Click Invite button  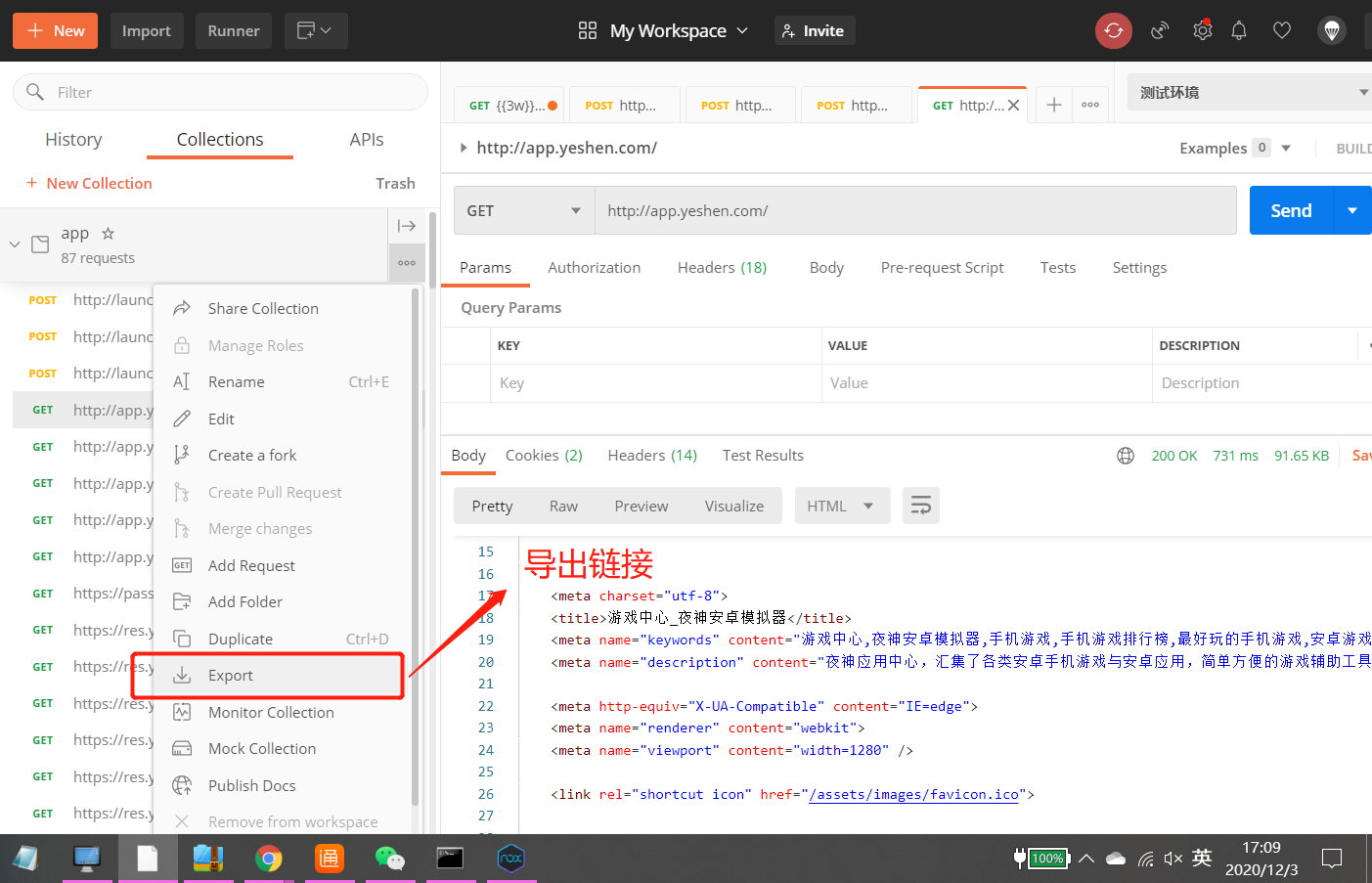(x=815, y=30)
